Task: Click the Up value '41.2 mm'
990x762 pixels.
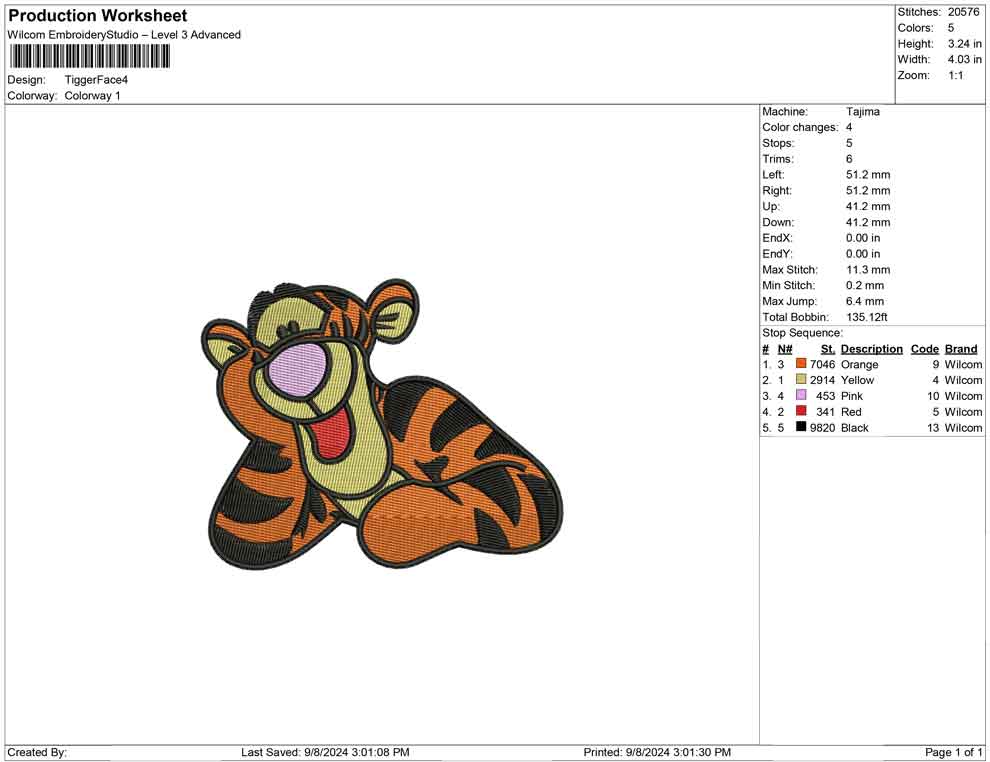Action: [x=868, y=206]
